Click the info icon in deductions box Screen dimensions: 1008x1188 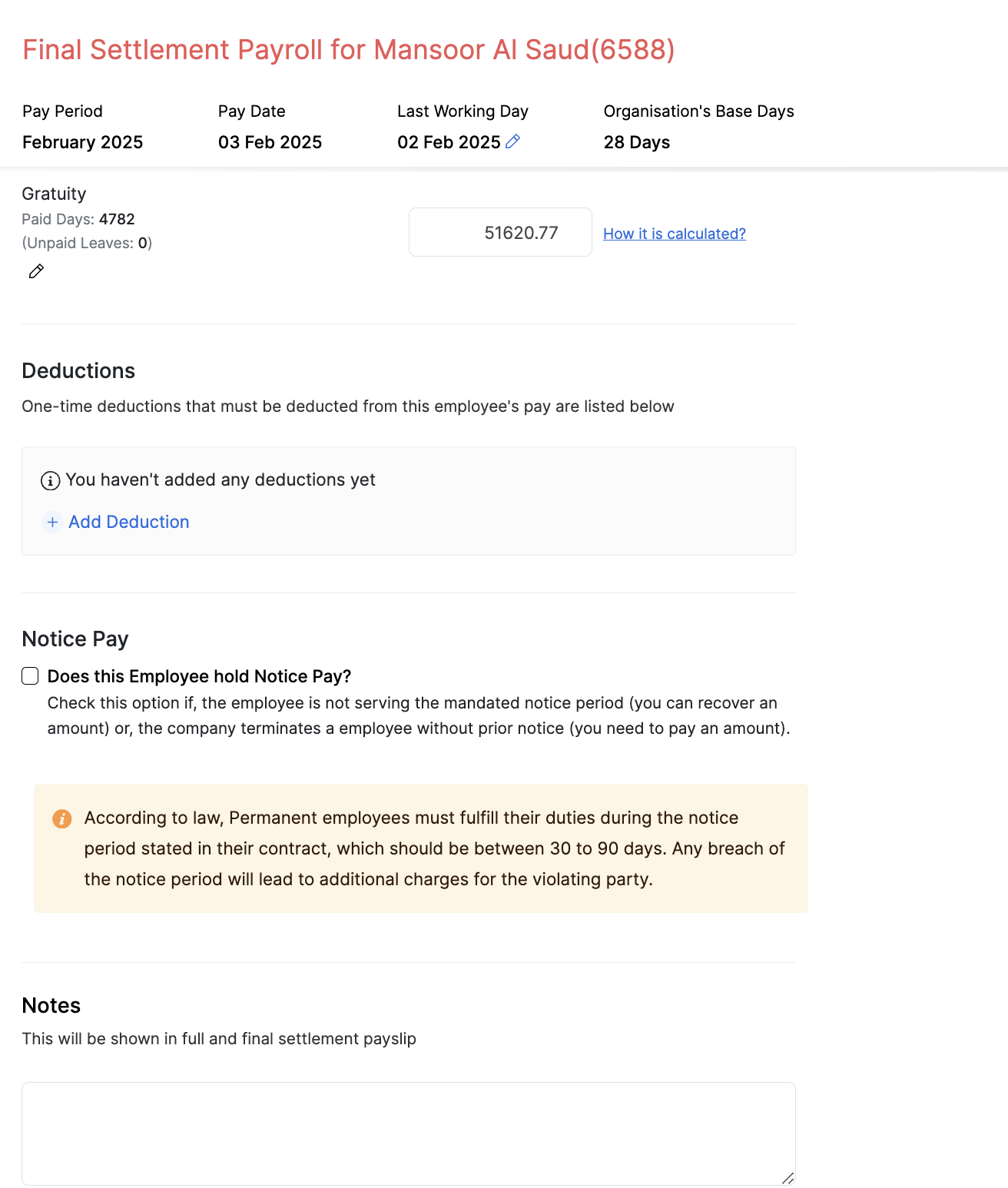pyautogui.click(x=50, y=481)
